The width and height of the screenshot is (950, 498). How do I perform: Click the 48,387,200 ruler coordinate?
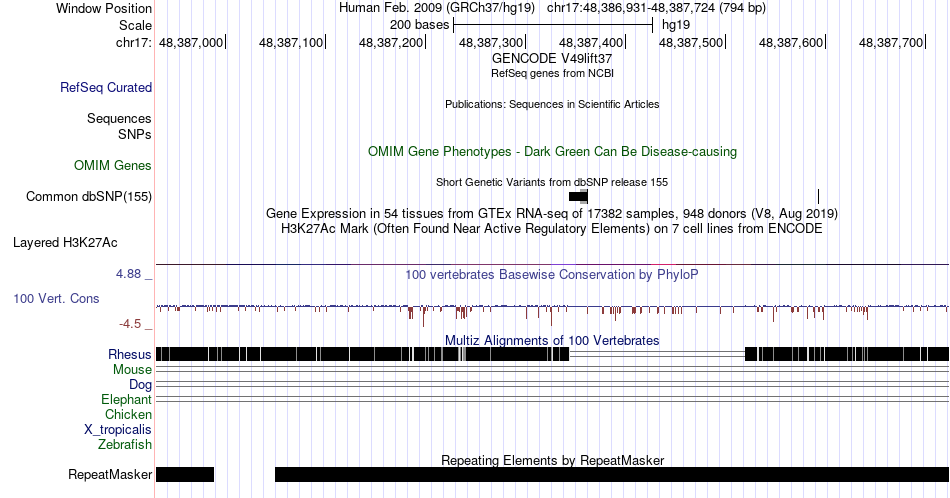[x=391, y=42]
